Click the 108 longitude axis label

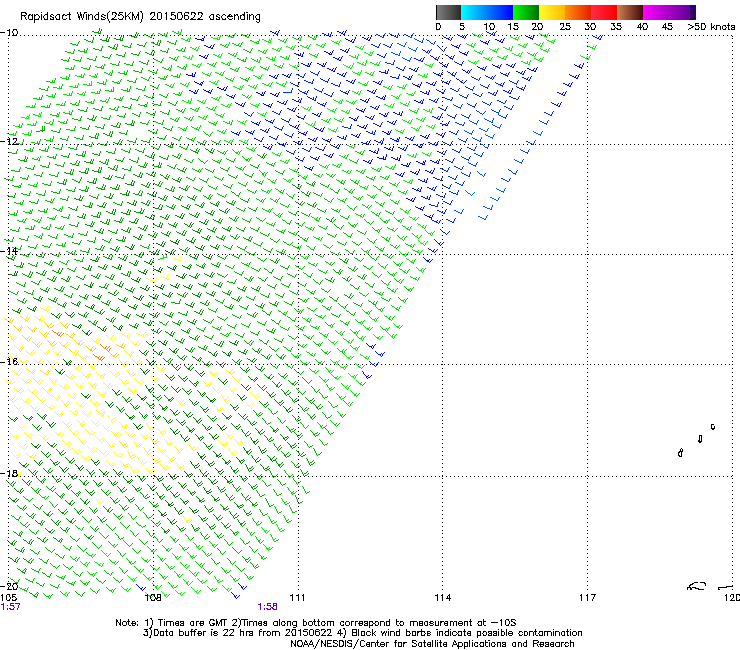(153, 598)
